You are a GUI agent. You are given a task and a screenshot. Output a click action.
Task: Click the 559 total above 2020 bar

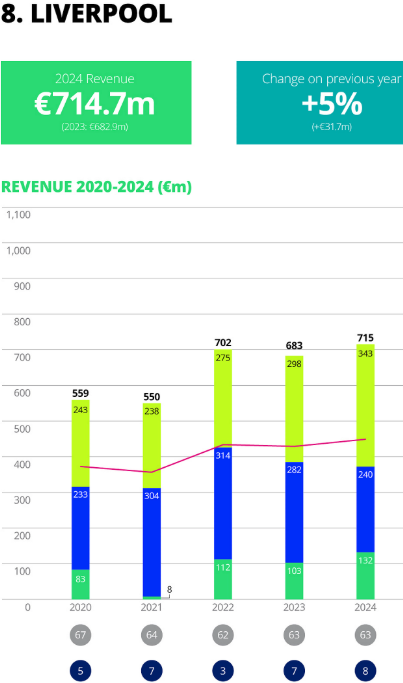81,393
